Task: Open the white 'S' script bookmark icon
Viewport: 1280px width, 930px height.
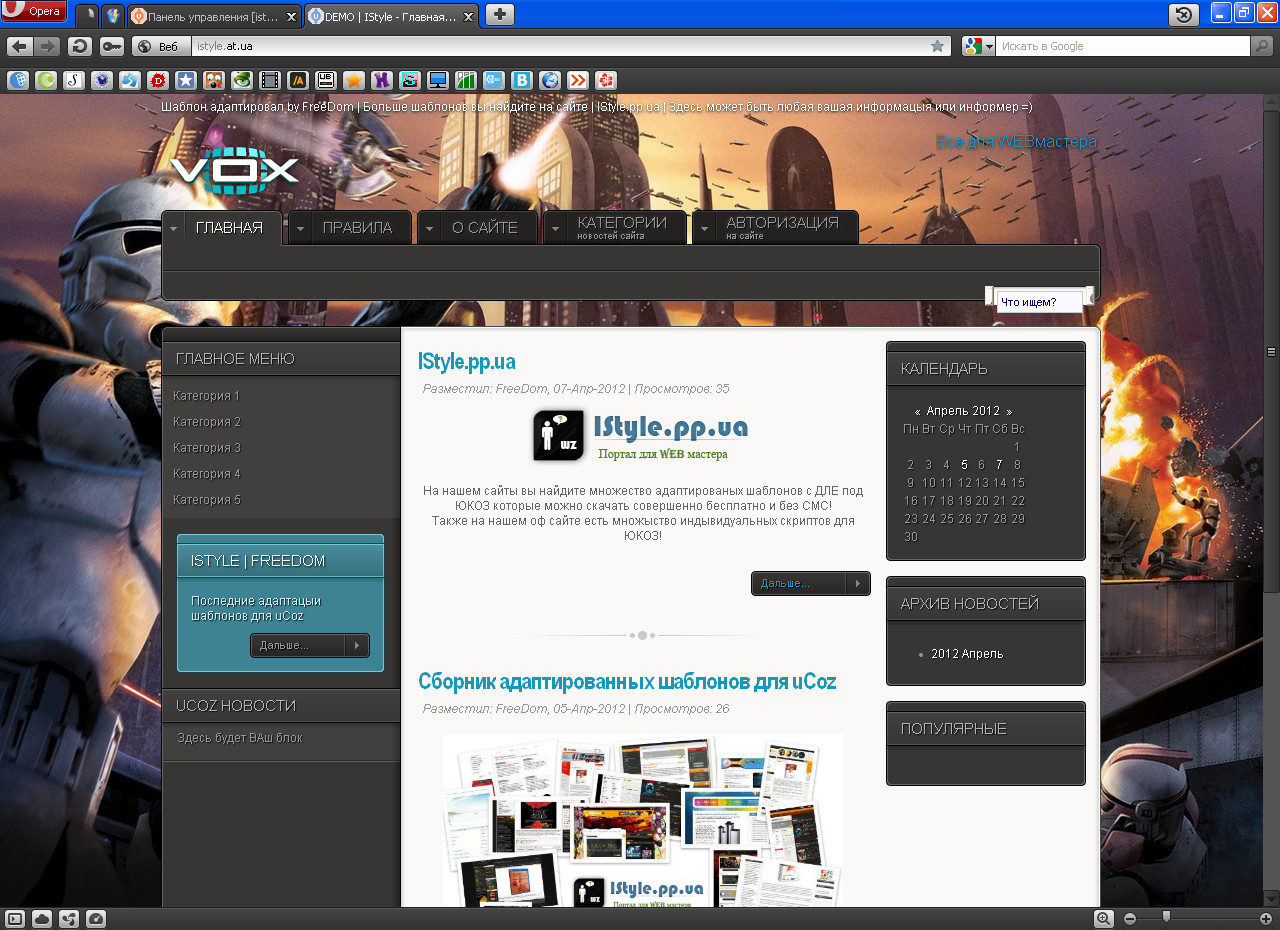Action: pos(74,81)
